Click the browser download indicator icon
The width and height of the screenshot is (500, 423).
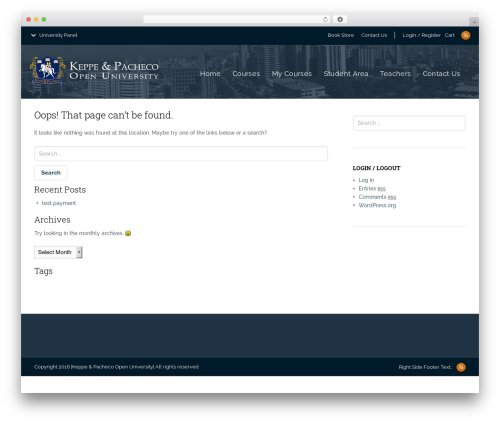(340, 19)
